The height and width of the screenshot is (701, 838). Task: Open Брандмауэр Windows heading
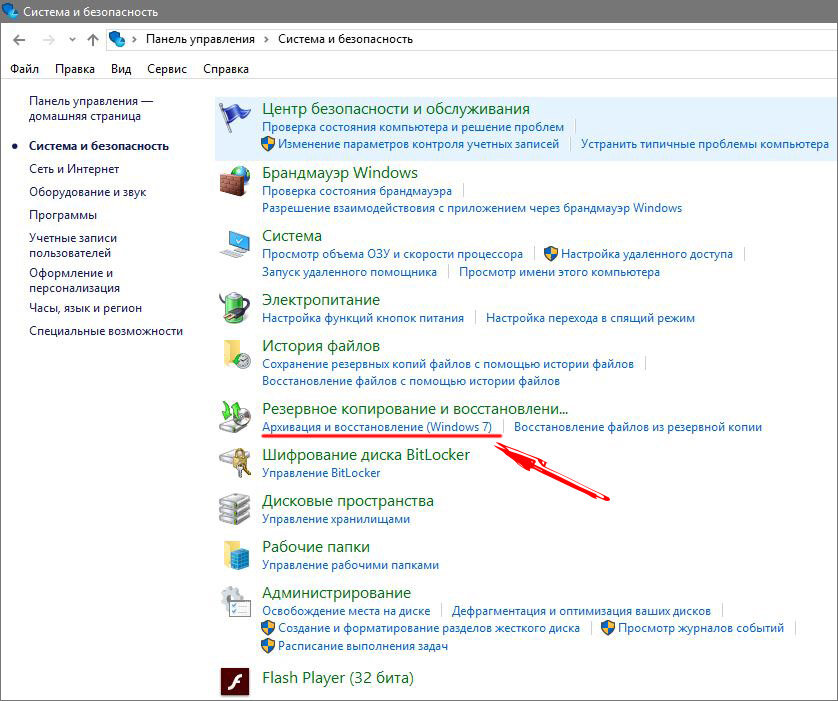(340, 173)
